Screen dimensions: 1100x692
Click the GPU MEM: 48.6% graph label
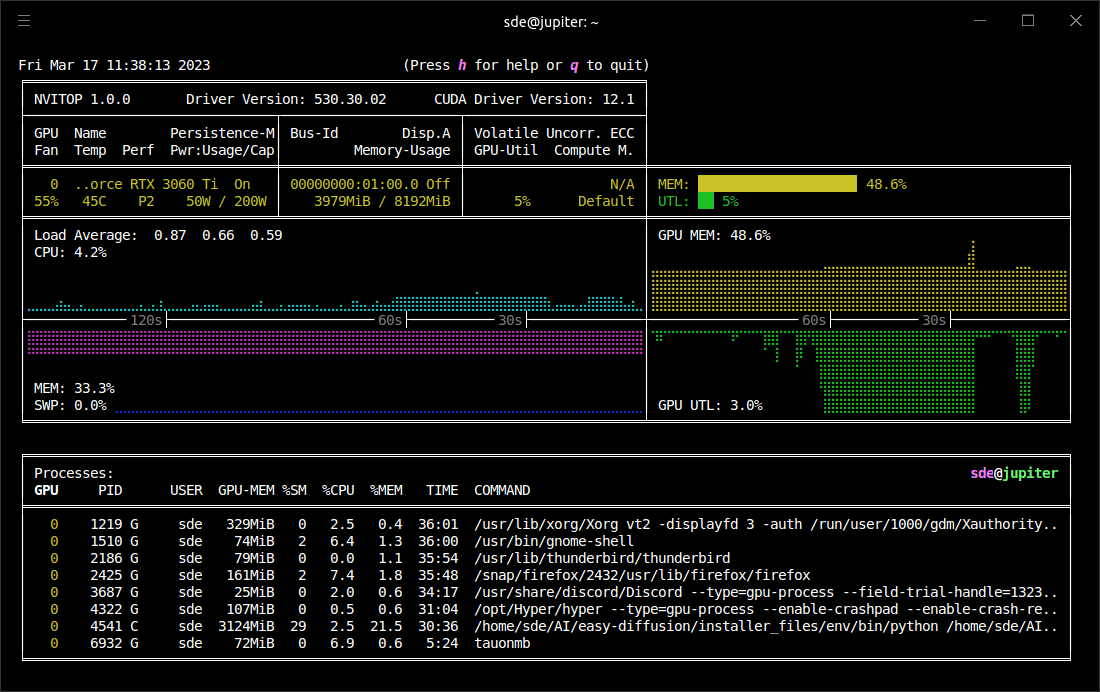(714, 235)
